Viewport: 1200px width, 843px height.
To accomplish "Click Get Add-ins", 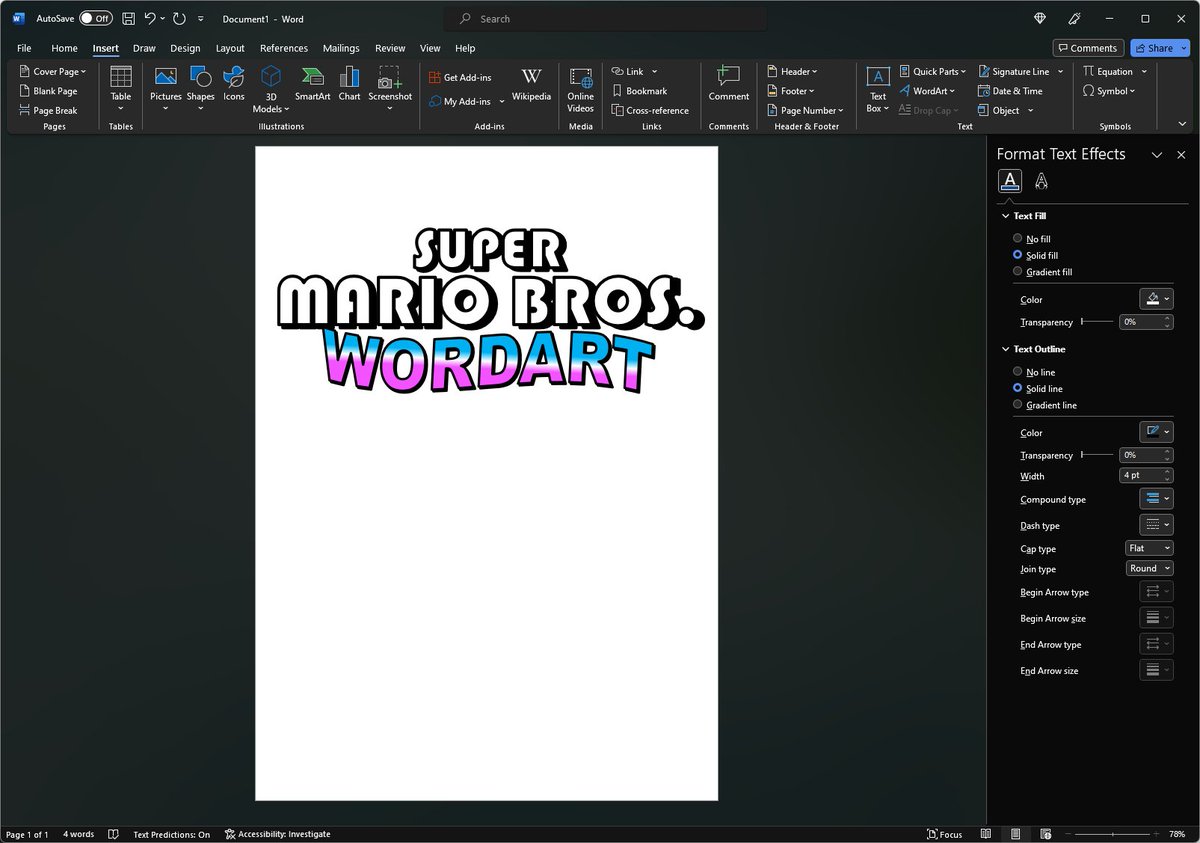I will pos(460,77).
